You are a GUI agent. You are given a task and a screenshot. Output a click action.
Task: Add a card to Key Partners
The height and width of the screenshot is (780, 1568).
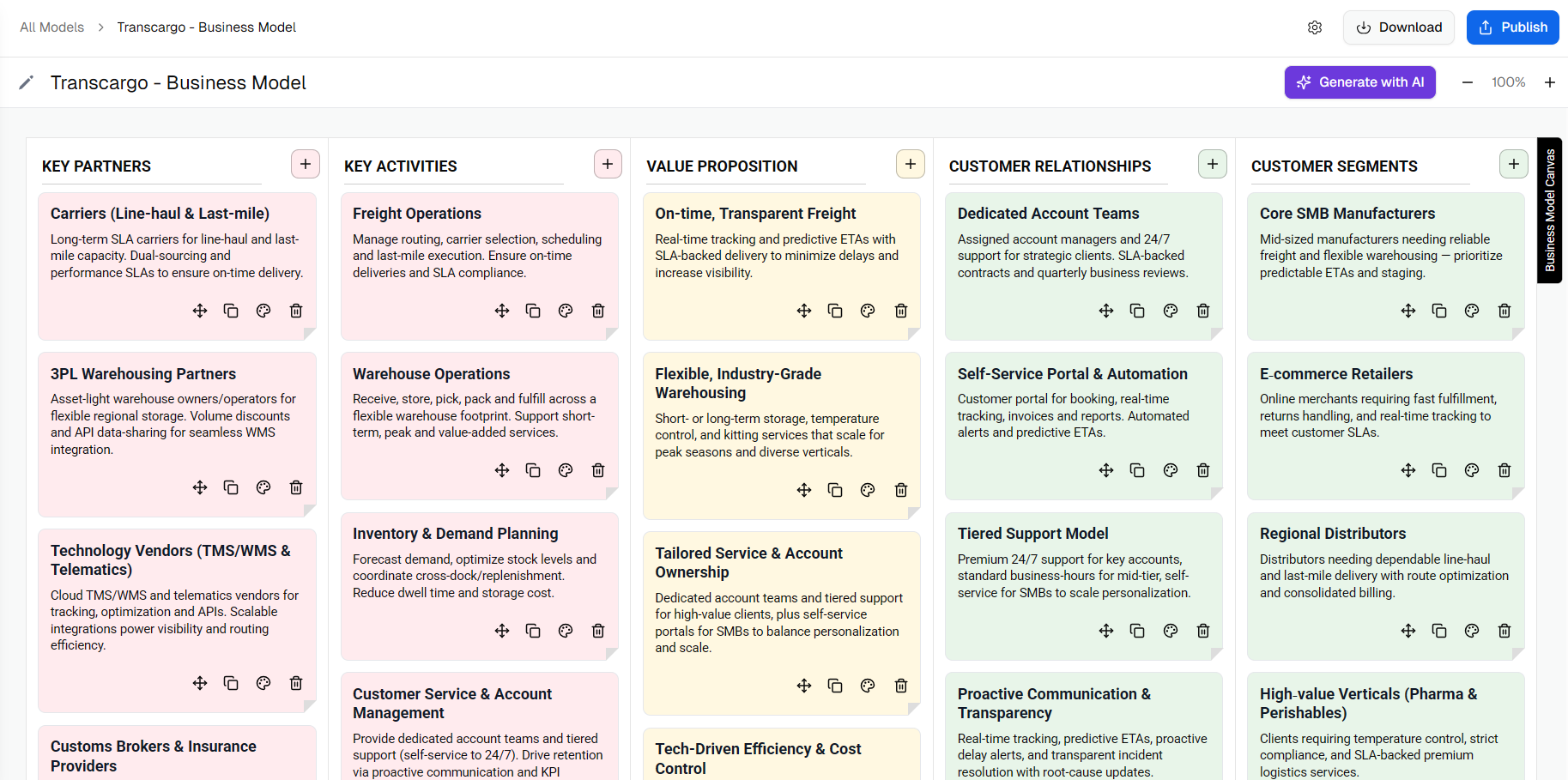(306, 164)
